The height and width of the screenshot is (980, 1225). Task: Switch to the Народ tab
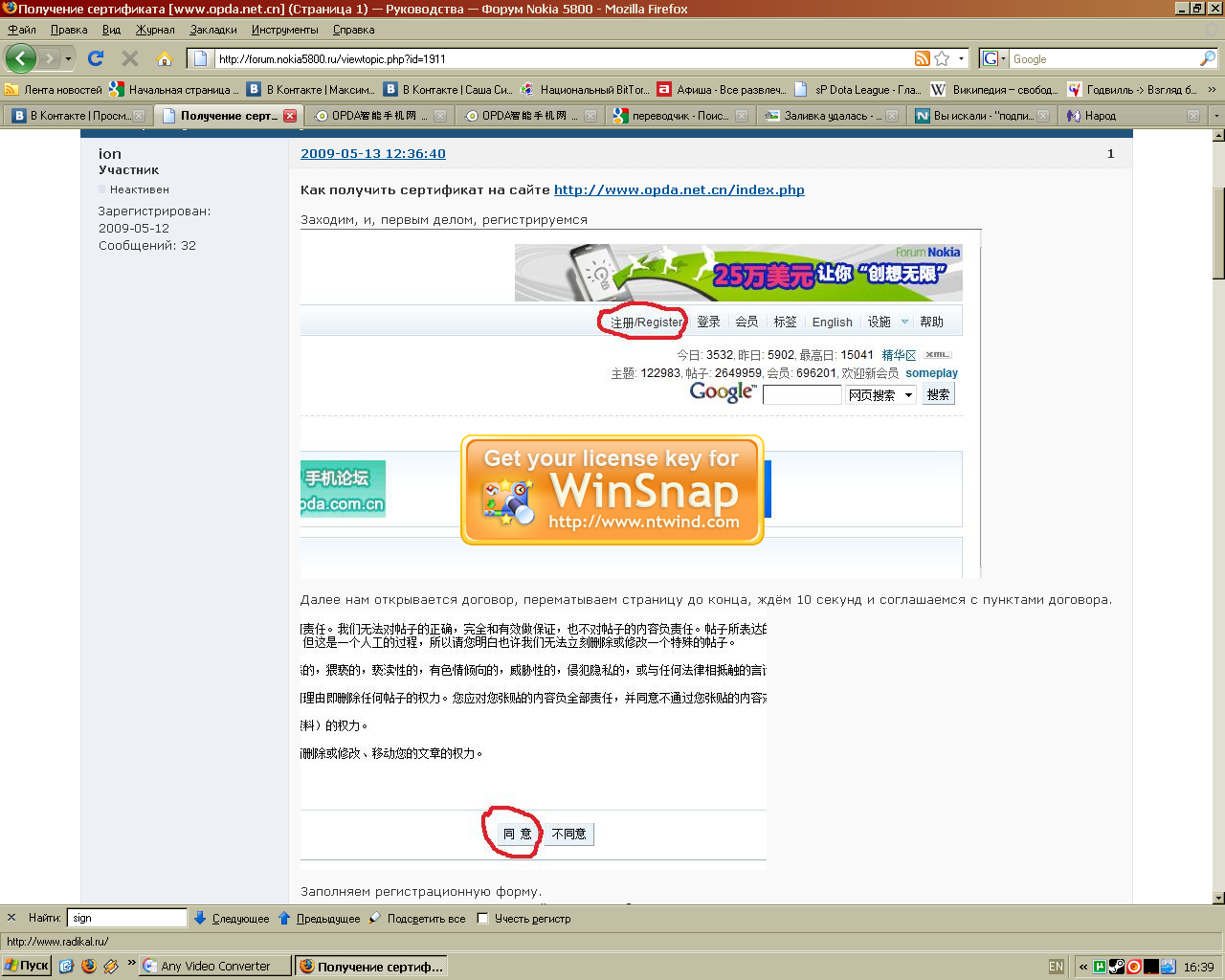1130,116
